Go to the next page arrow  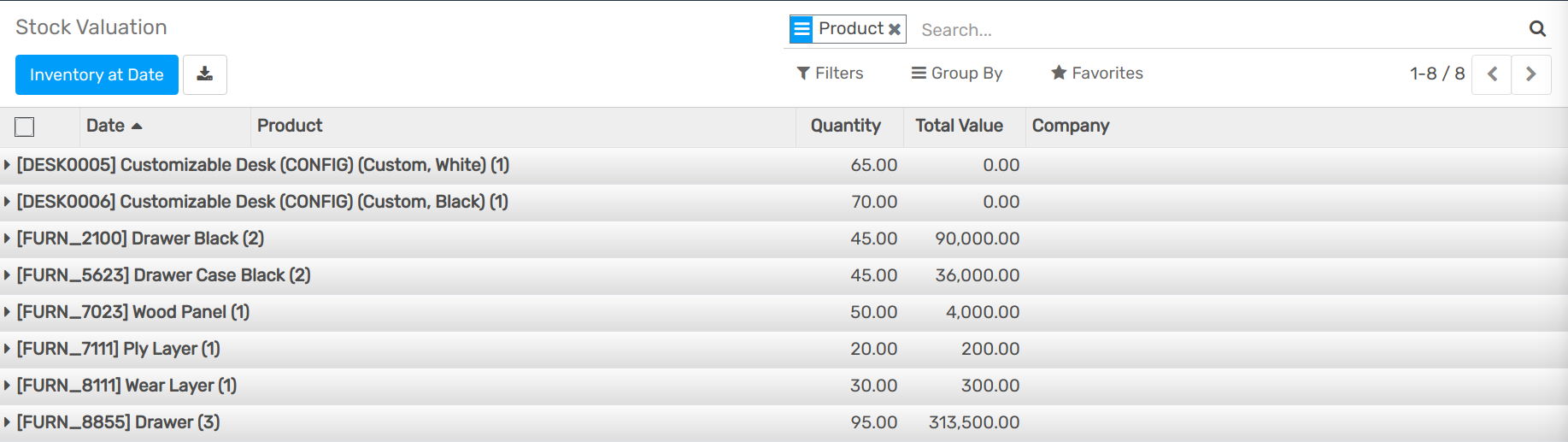tap(1531, 74)
